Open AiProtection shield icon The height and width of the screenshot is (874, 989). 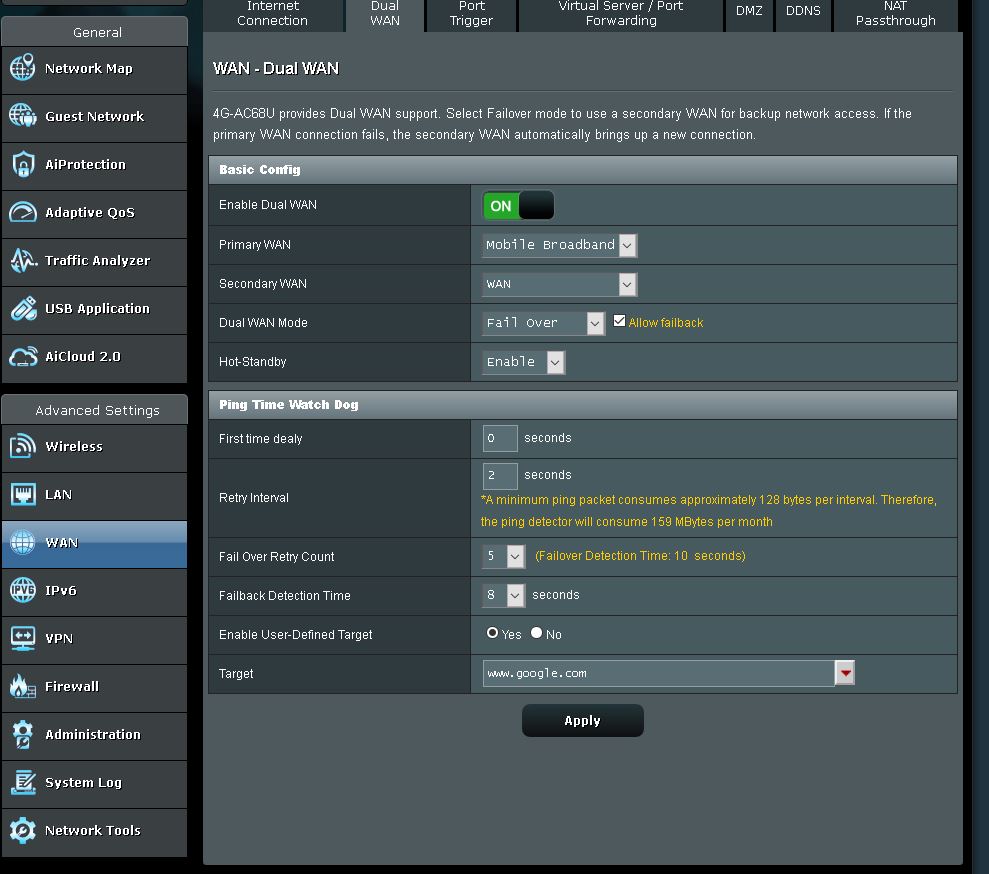(x=22, y=165)
